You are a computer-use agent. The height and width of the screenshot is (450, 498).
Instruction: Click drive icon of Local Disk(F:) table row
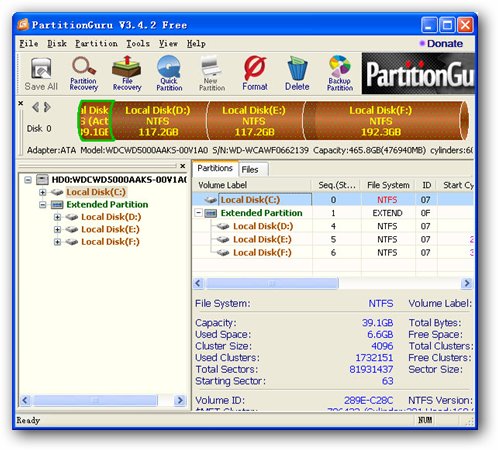tap(223, 253)
